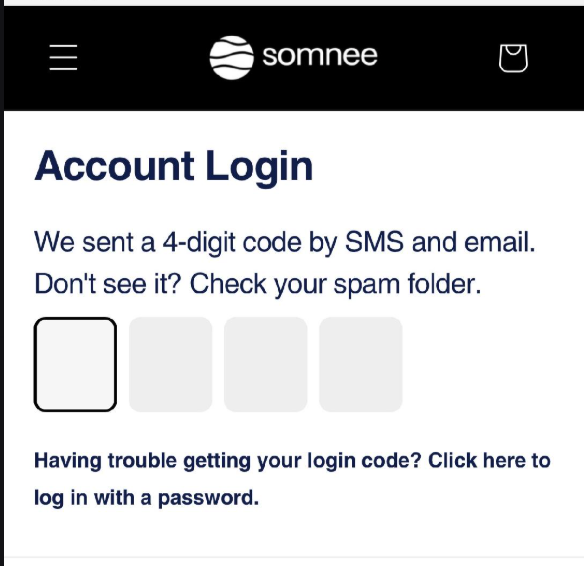Return home via the Somnee logo
The image size is (584, 566).
coord(293,57)
